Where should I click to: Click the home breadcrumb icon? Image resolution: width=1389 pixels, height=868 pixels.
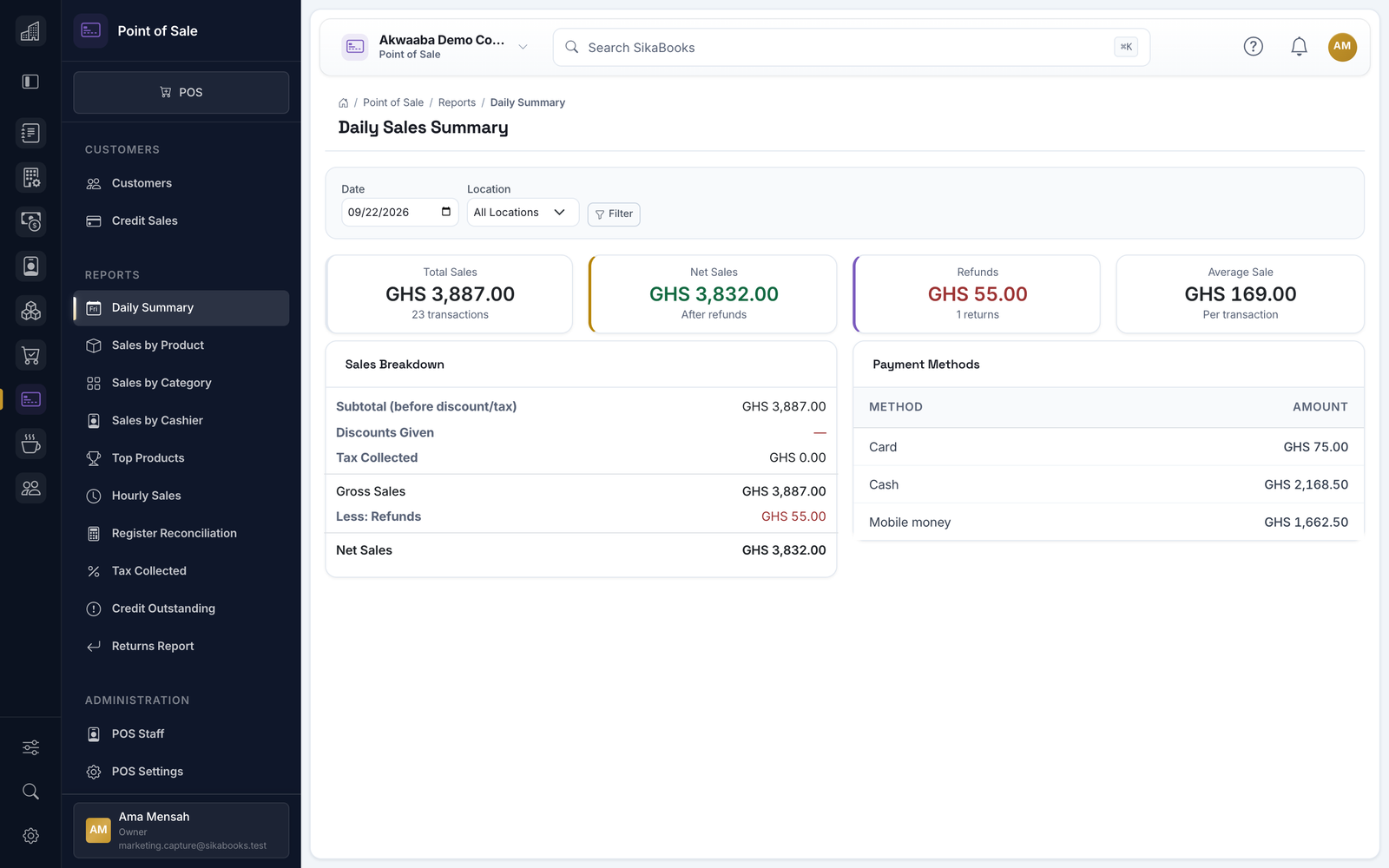[x=344, y=102]
